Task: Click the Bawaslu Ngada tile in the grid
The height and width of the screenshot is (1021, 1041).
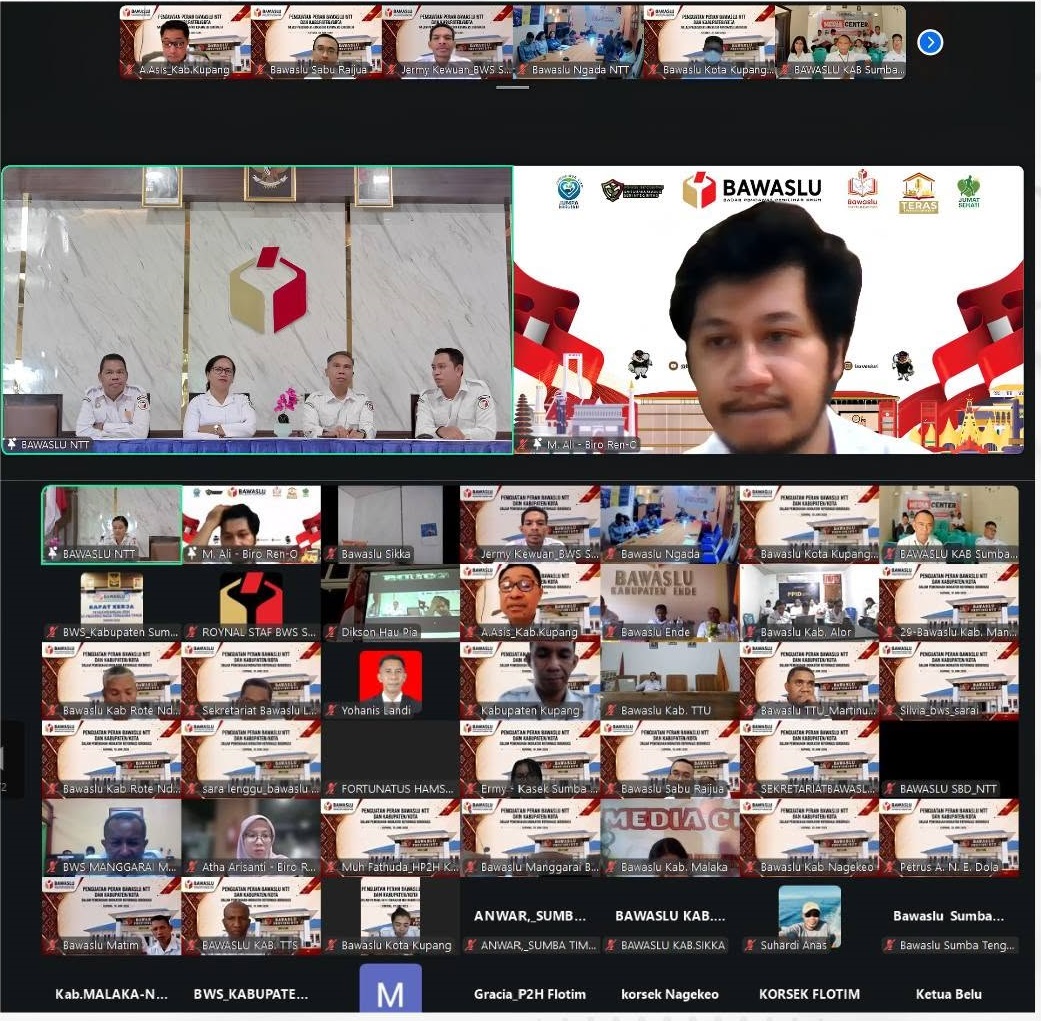Action: coord(670,524)
